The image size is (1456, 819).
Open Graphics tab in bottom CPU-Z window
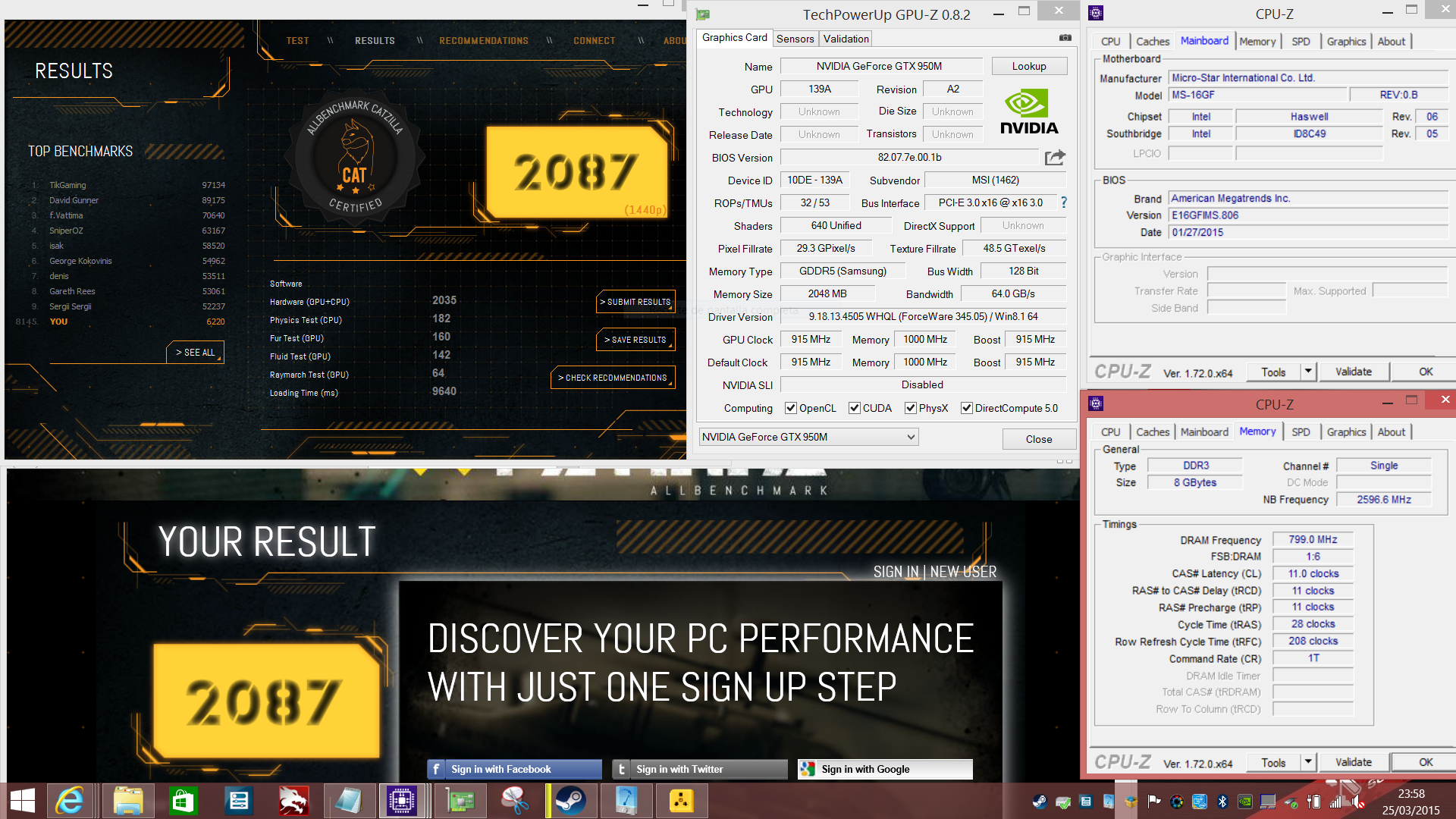tap(1346, 431)
